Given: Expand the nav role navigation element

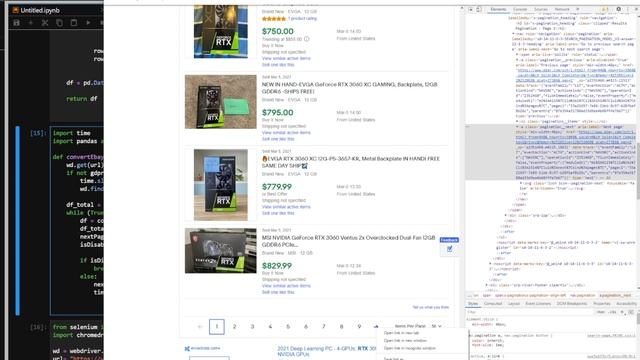Looking at the screenshot, I should coord(514,33).
